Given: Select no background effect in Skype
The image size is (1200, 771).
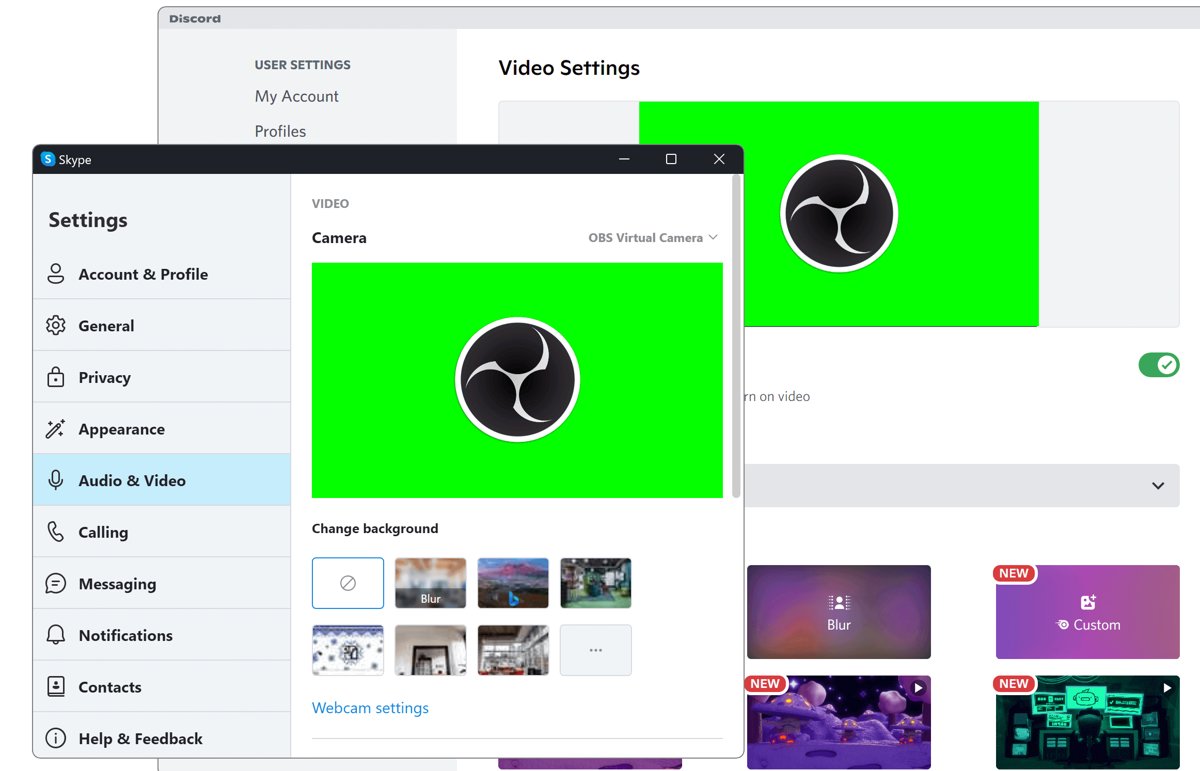Looking at the screenshot, I should (x=348, y=583).
